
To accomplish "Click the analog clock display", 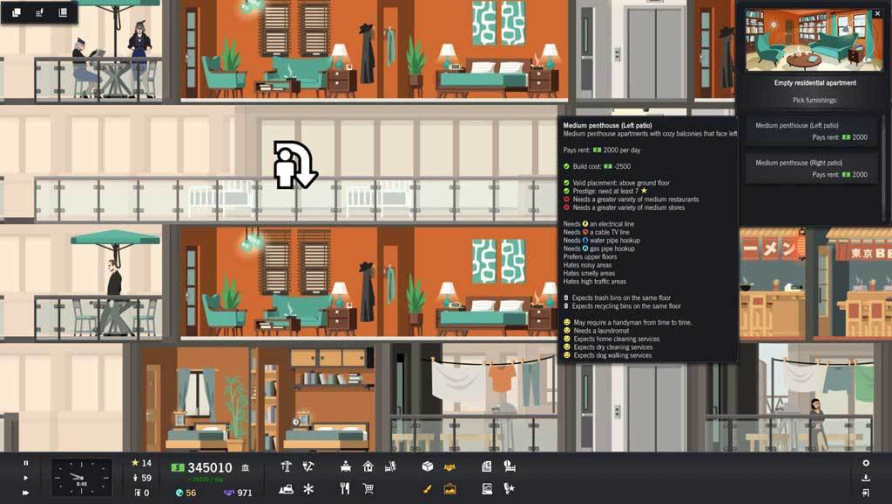I will click(81, 478).
